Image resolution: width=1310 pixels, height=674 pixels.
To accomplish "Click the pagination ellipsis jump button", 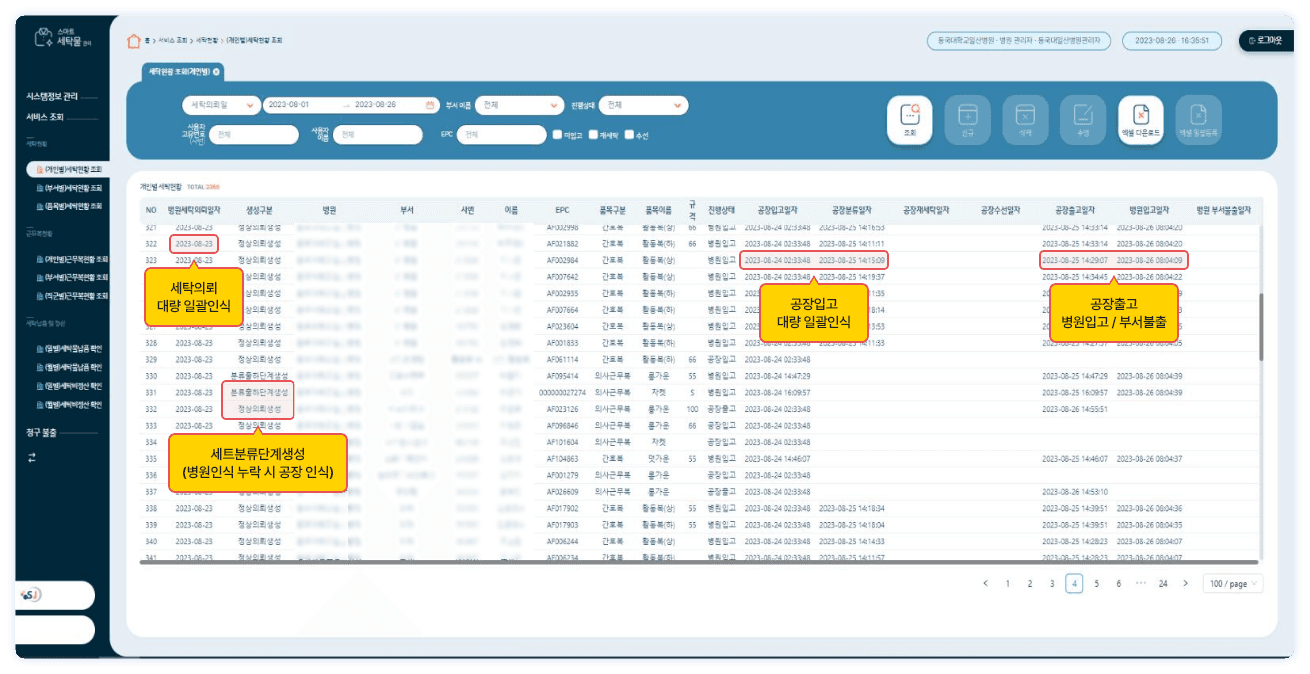I will click(1140, 584).
